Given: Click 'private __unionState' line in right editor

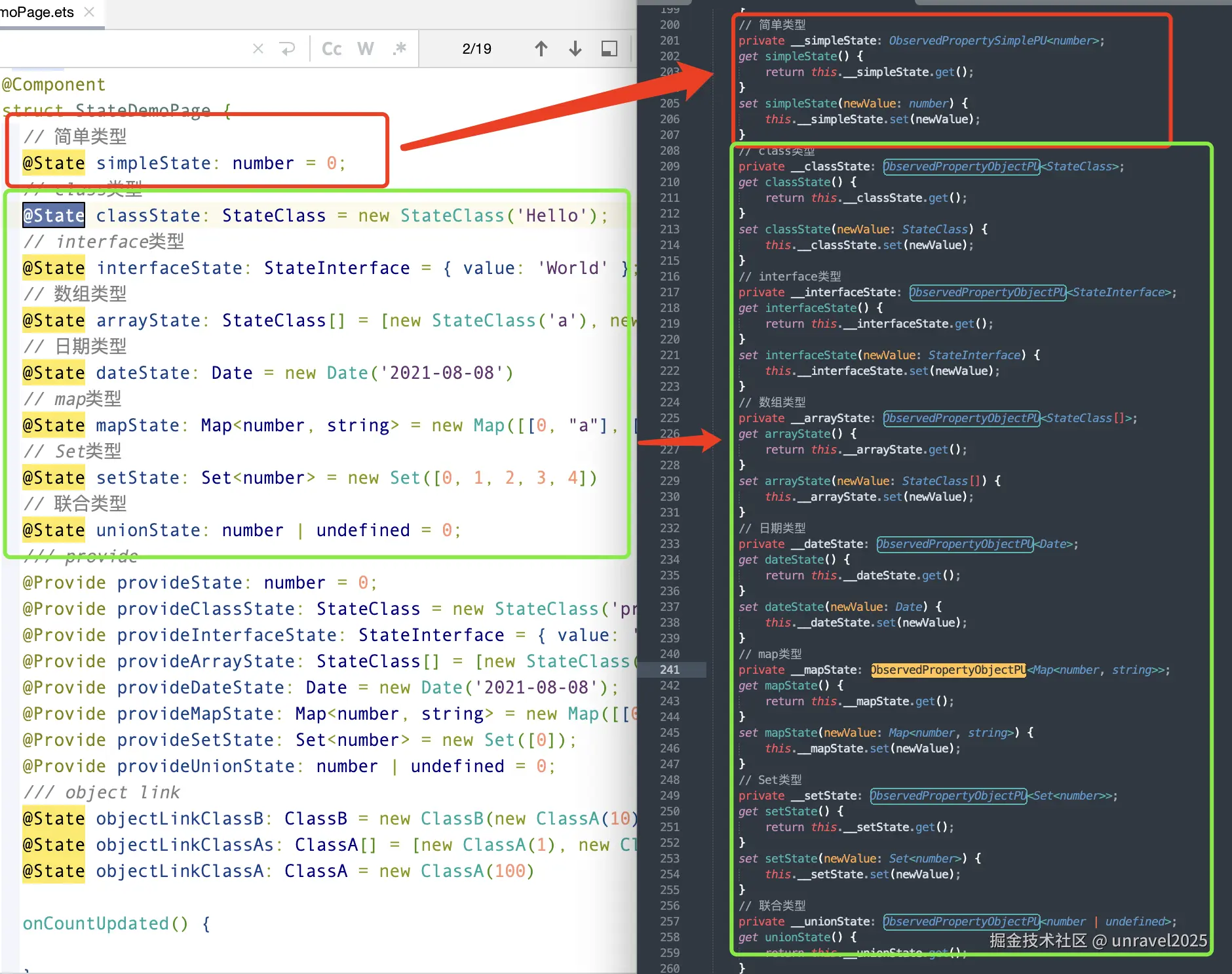Looking at the screenshot, I should pos(957,922).
